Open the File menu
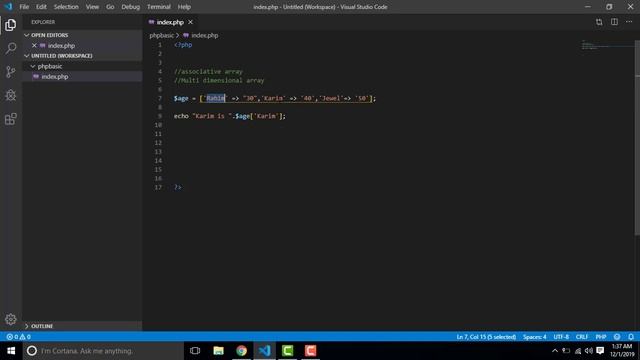The image size is (640, 360). click(24, 7)
